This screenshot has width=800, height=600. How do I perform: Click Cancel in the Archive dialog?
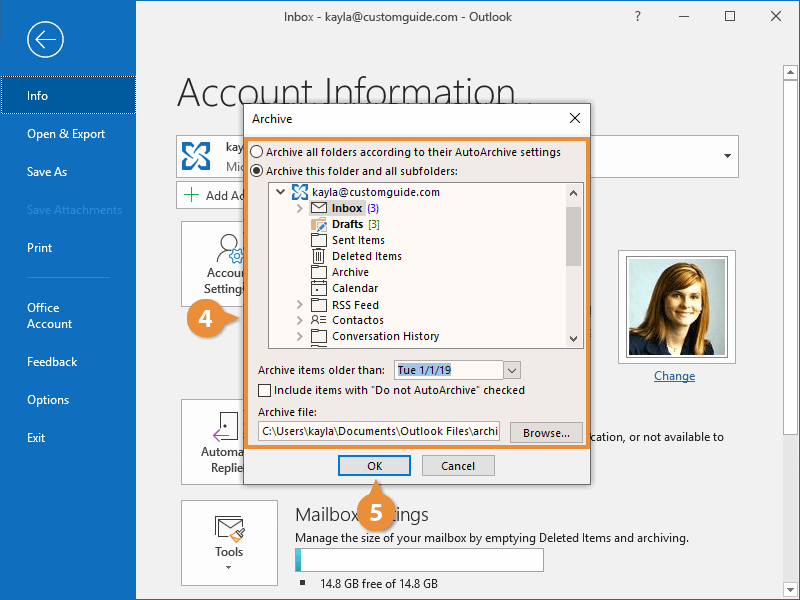458,466
